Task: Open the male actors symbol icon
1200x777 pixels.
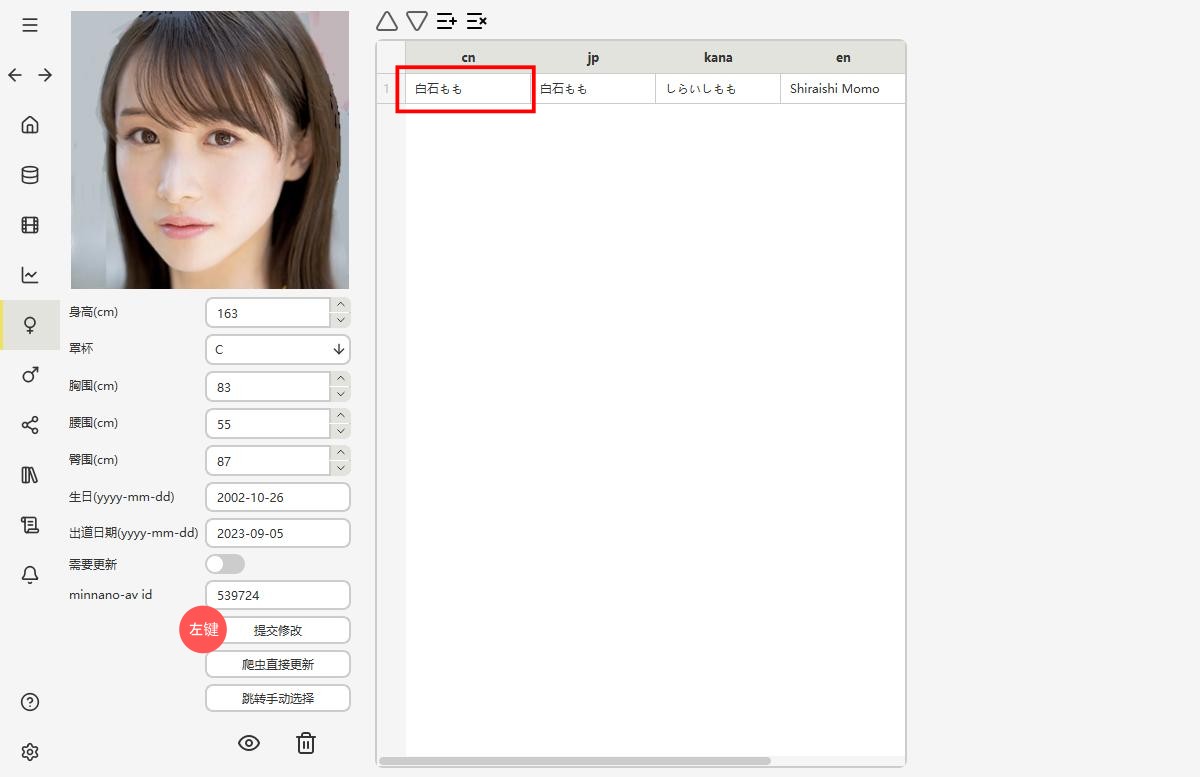Action: pyautogui.click(x=30, y=375)
